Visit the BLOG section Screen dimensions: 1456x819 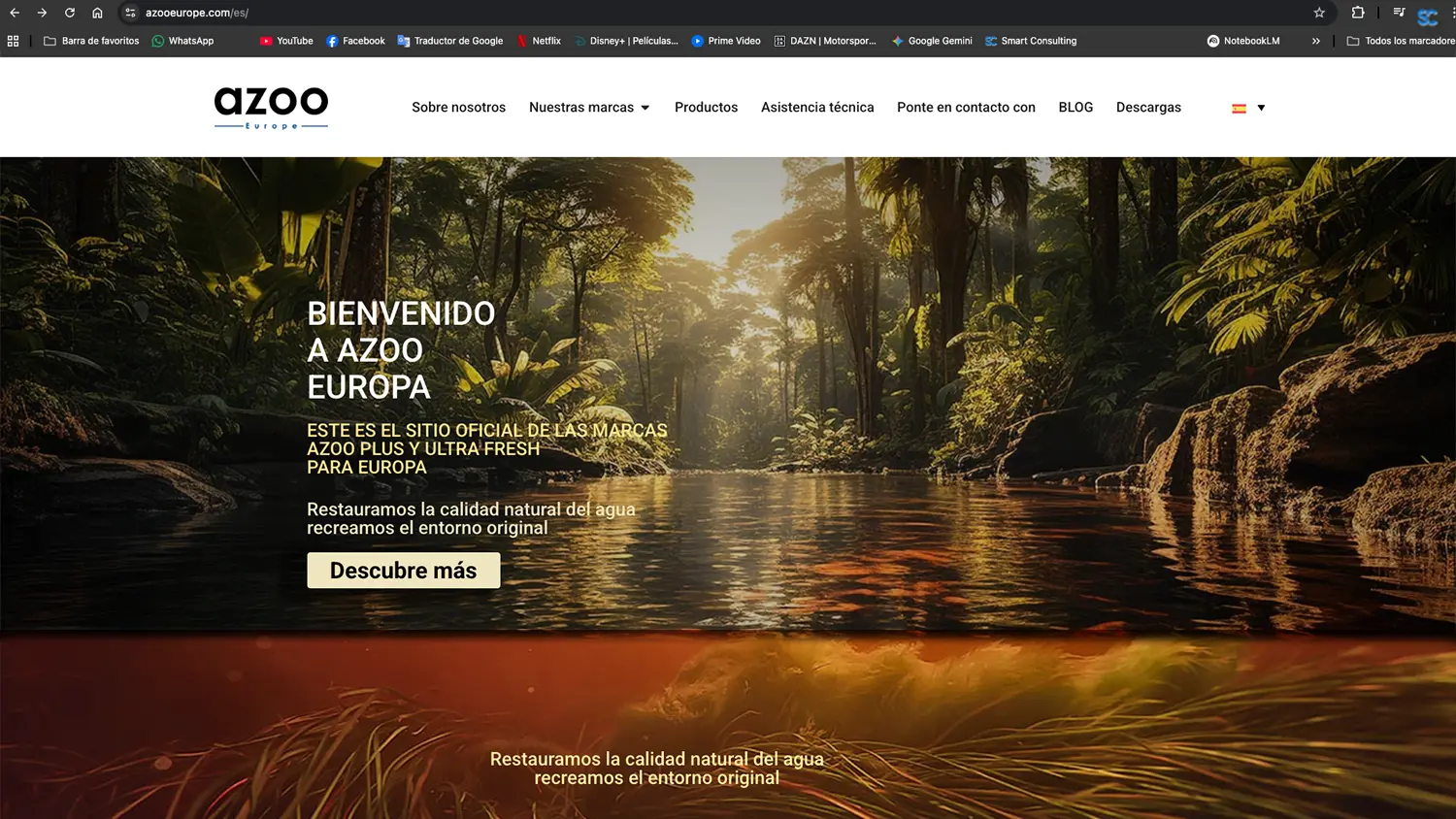[1075, 107]
